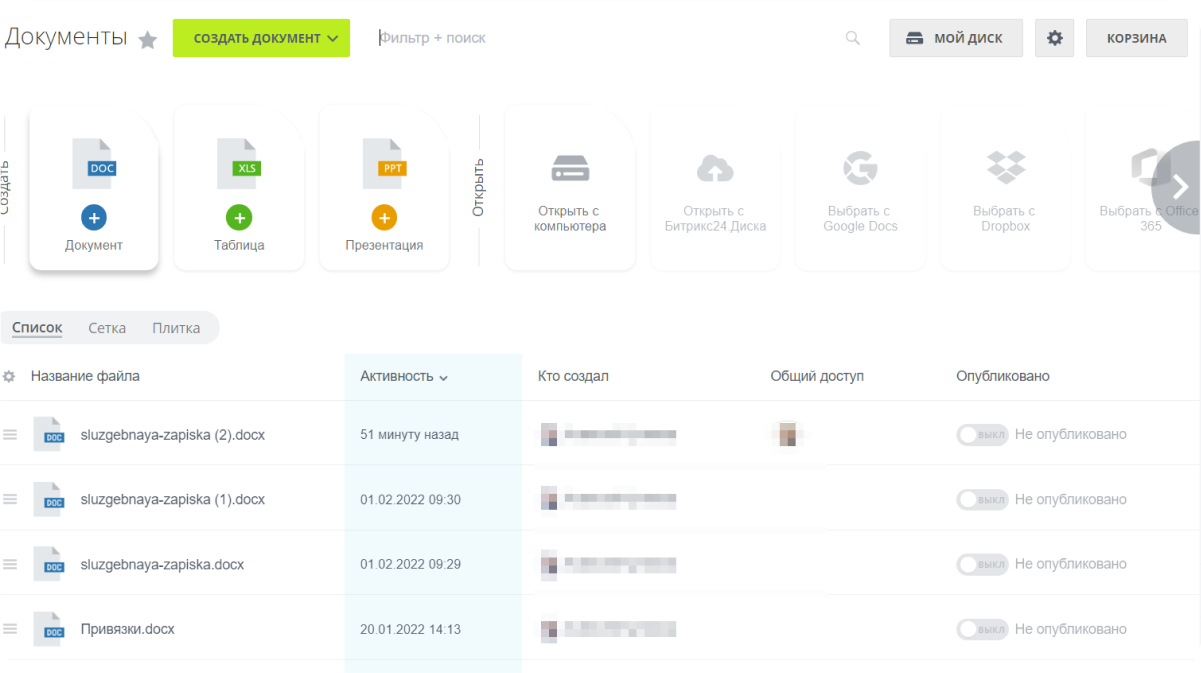1201x673 pixels.
Task: Switch to the Плитка view tab
Action: pos(176,328)
